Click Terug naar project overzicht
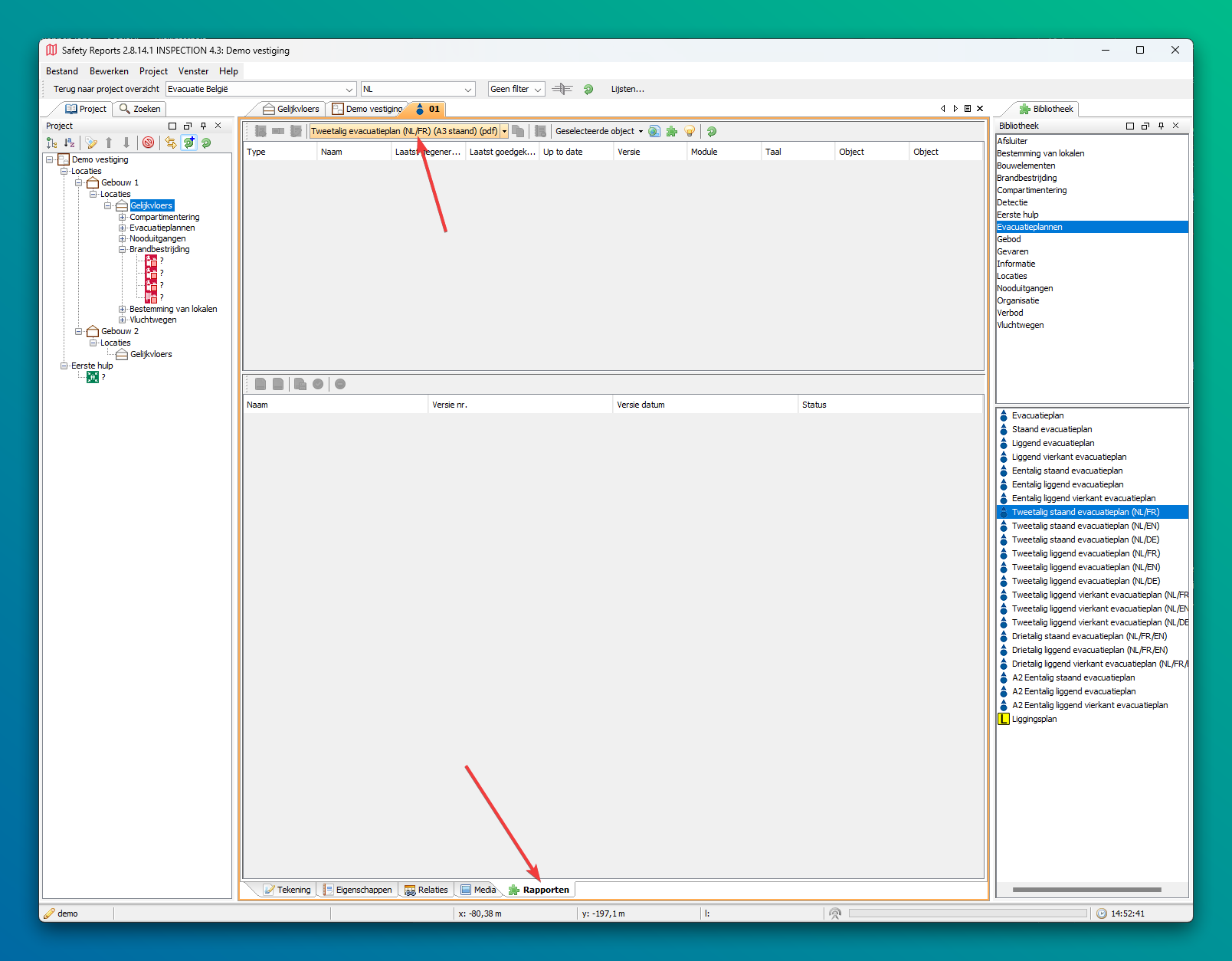1232x961 pixels. click(x=106, y=89)
